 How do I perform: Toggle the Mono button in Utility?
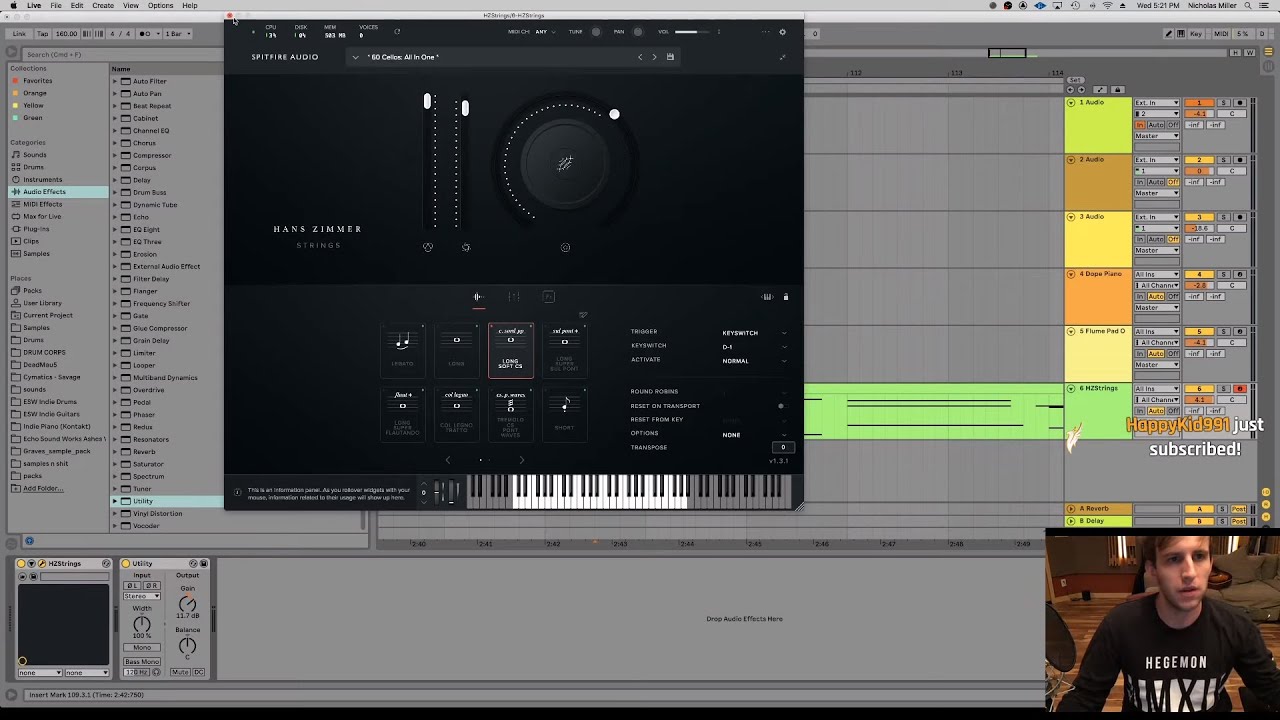(142, 647)
